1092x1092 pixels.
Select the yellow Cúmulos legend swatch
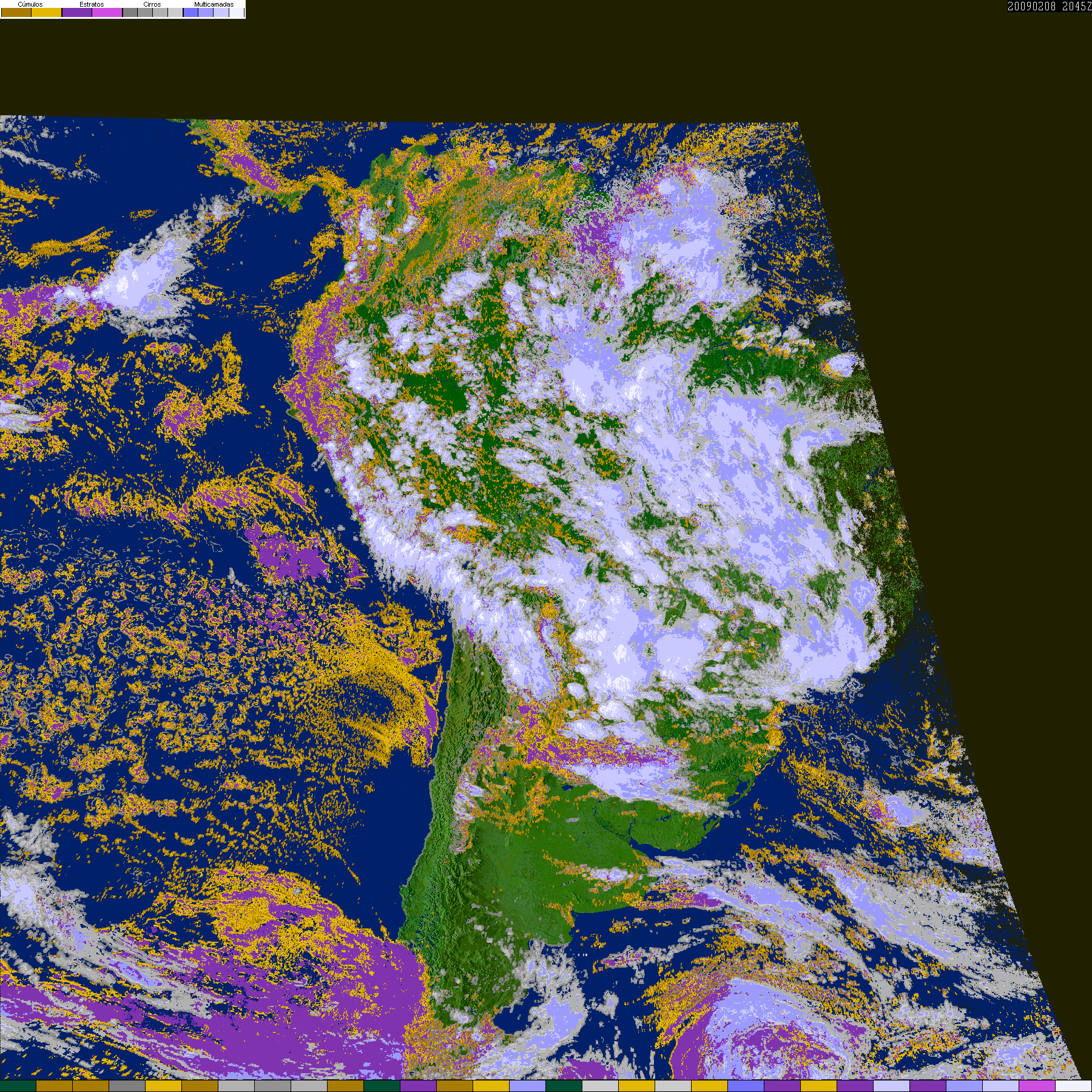point(47,12)
